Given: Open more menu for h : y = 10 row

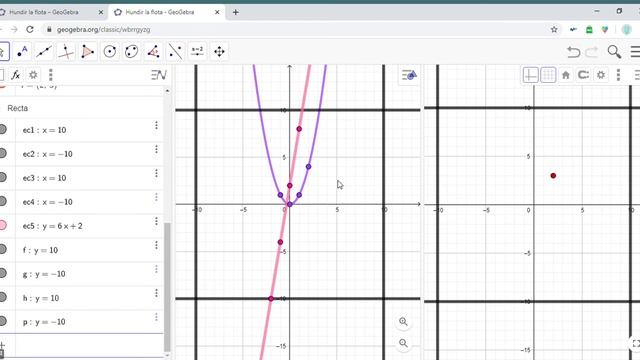Looking at the screenshot, I should [156, 293].
